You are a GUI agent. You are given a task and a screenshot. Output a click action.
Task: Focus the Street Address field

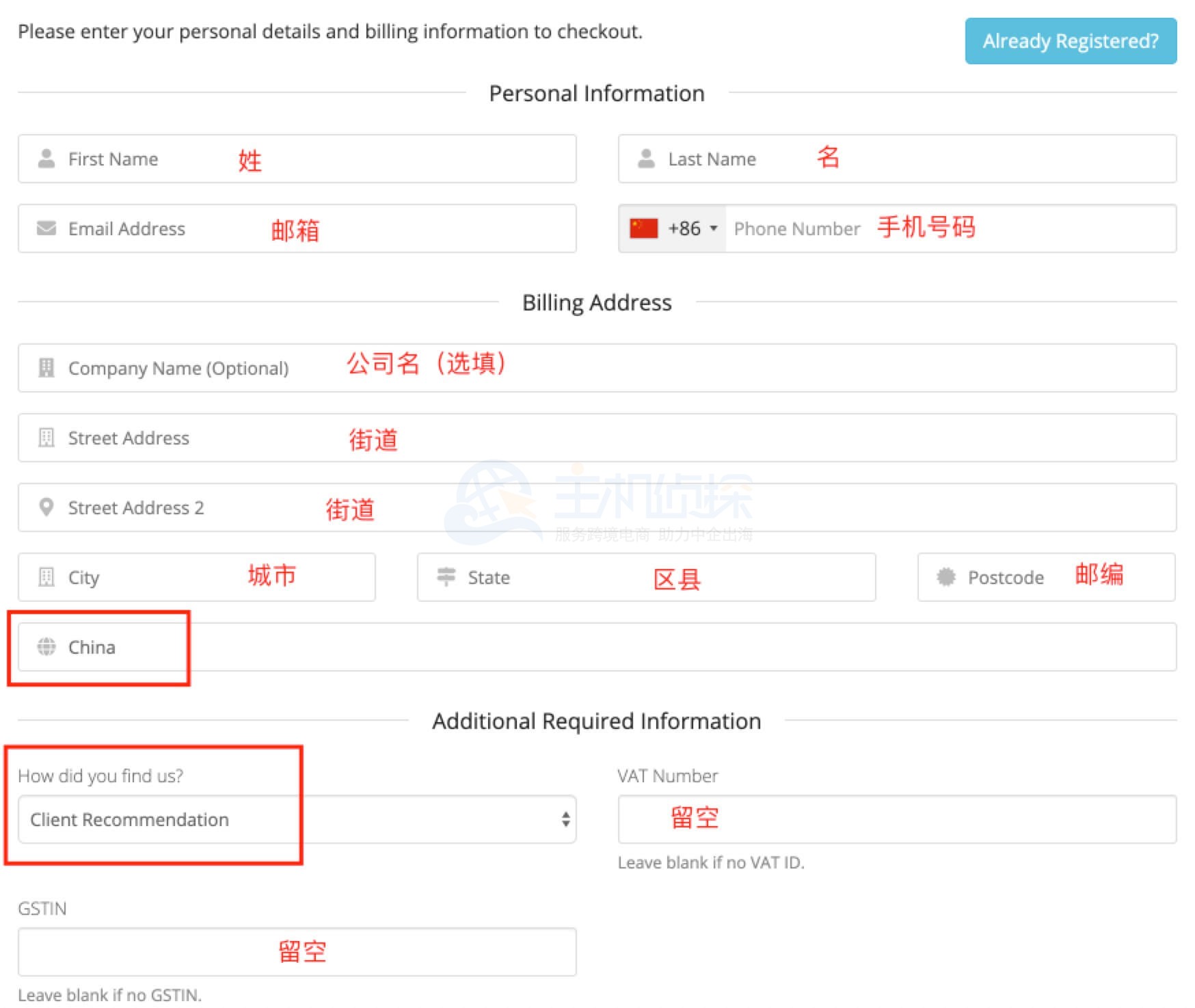pyautogui.click(x=597, y=438)
